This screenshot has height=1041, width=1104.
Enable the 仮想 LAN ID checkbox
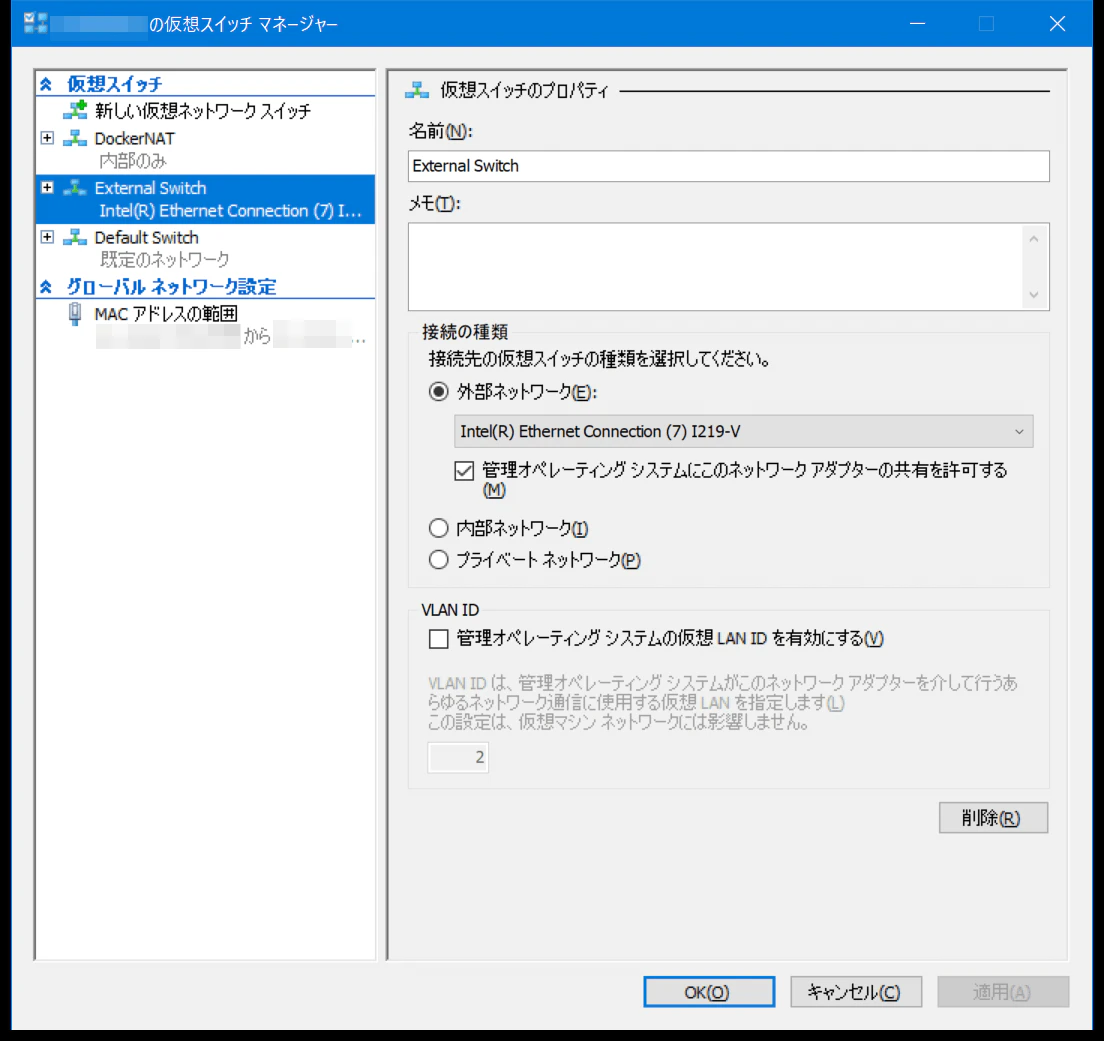(436, 638)
